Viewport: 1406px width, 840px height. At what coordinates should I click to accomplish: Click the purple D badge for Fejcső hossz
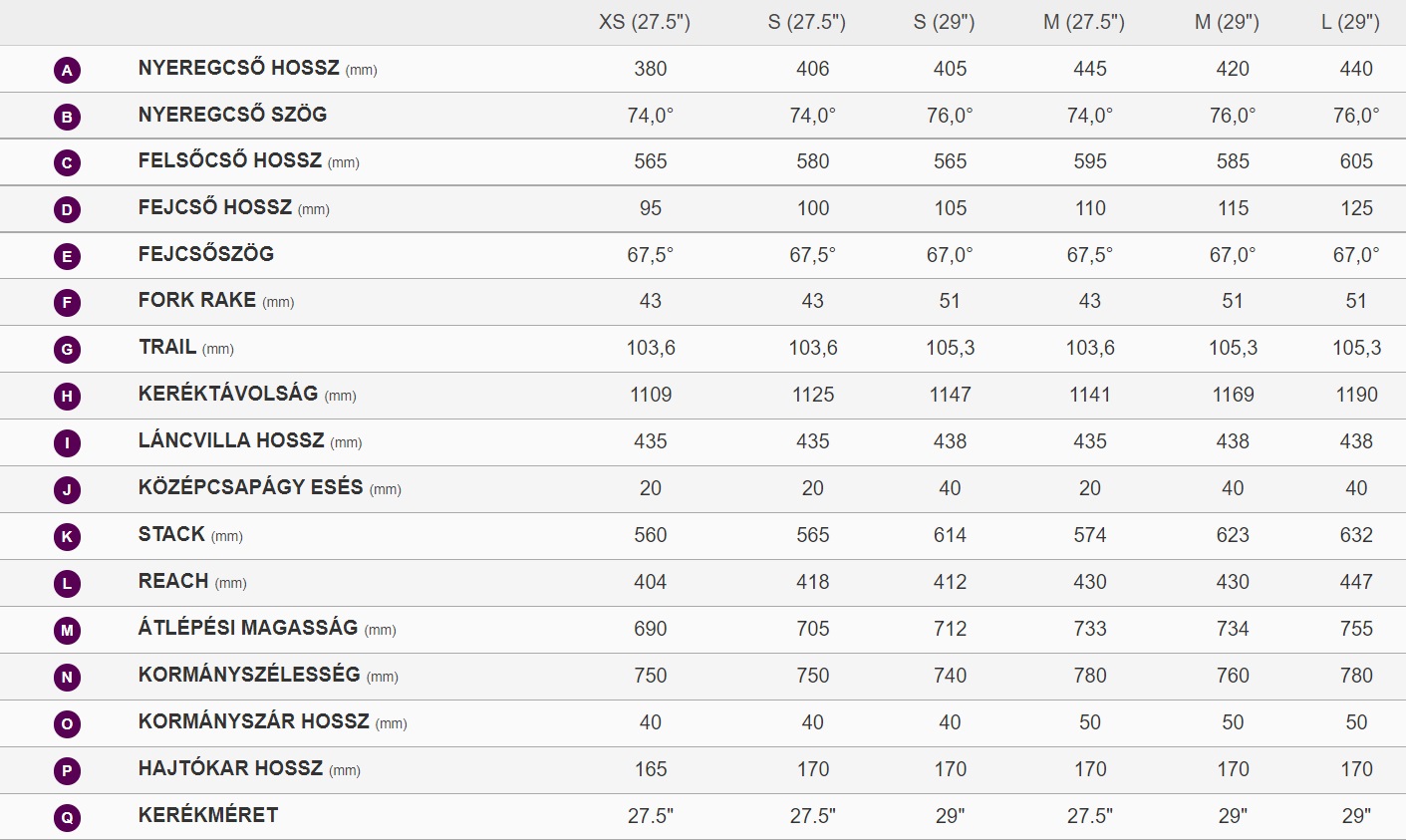pos(67,209)
